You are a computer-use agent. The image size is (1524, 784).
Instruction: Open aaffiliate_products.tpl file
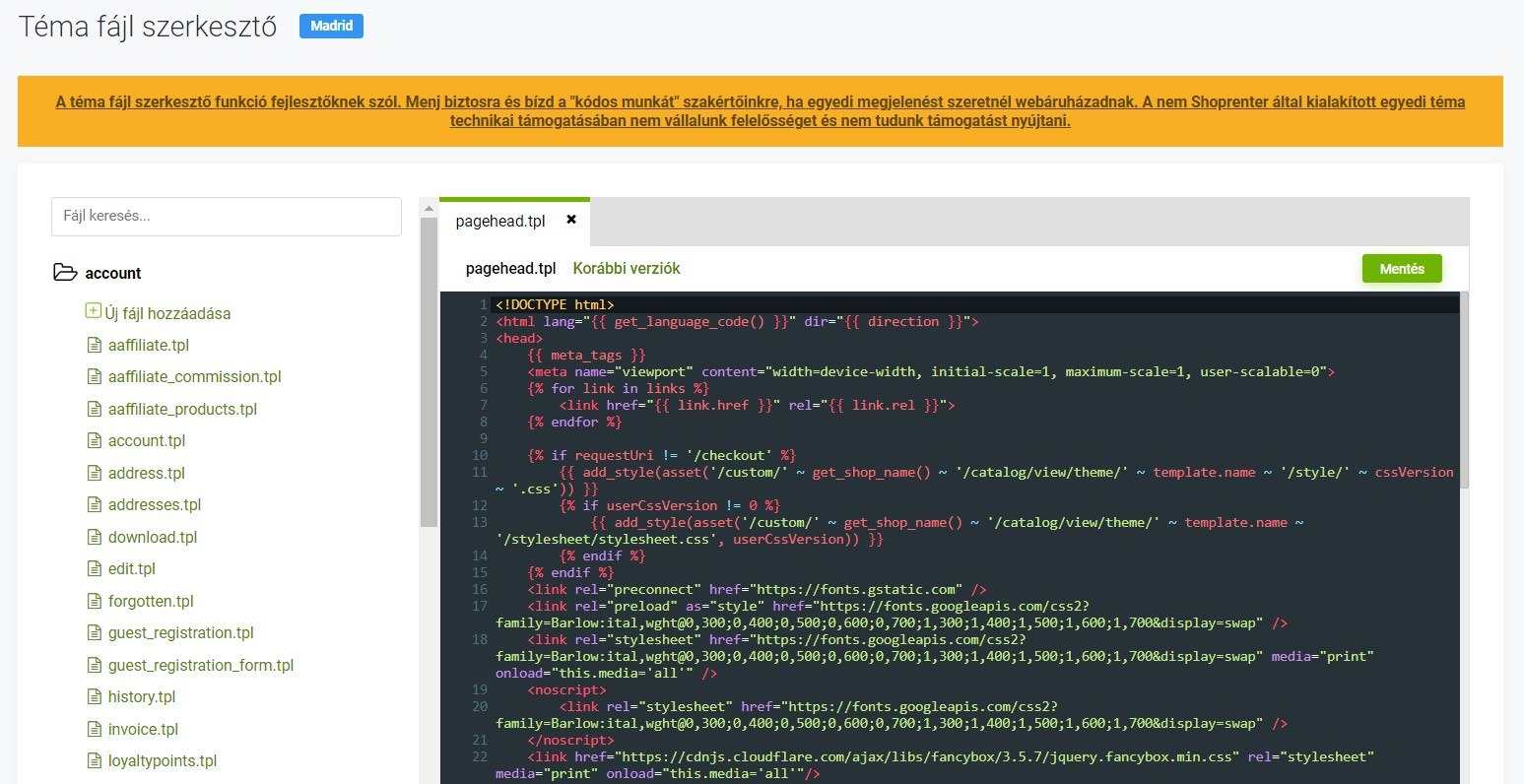coord(182,409)
